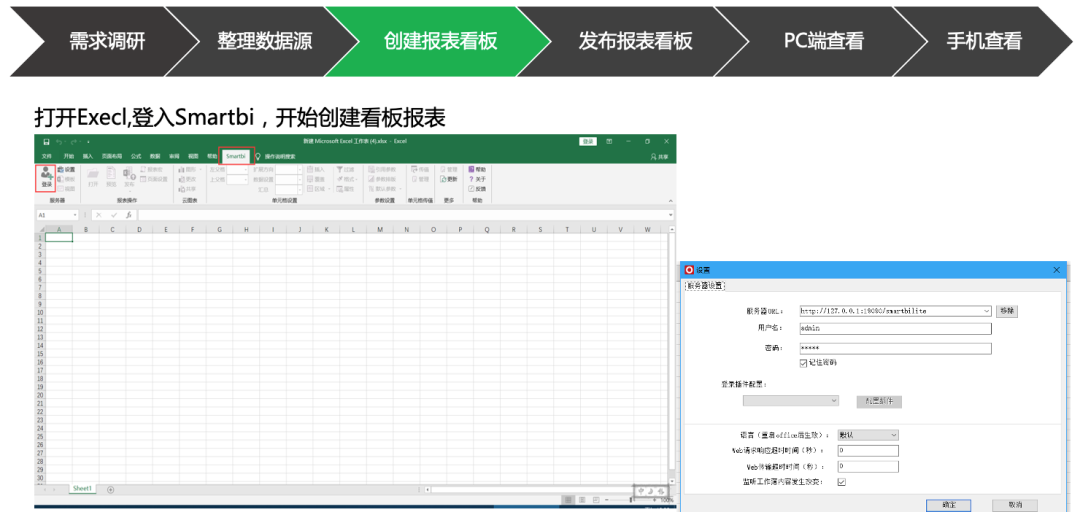Switch to the 插入 ribbon tab

(x=87, y=156)
